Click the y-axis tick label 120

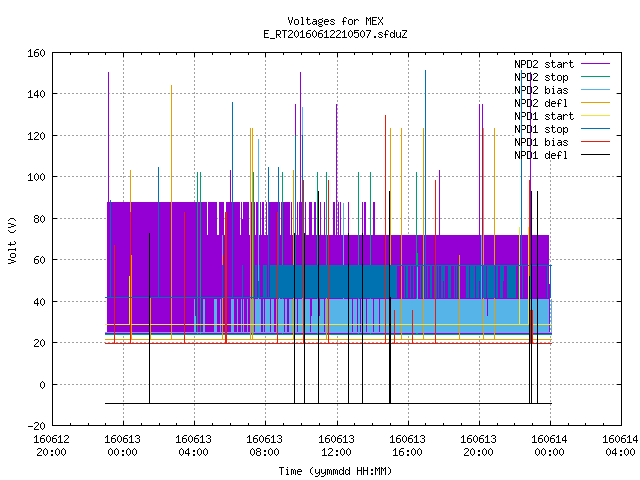point(36,136)
